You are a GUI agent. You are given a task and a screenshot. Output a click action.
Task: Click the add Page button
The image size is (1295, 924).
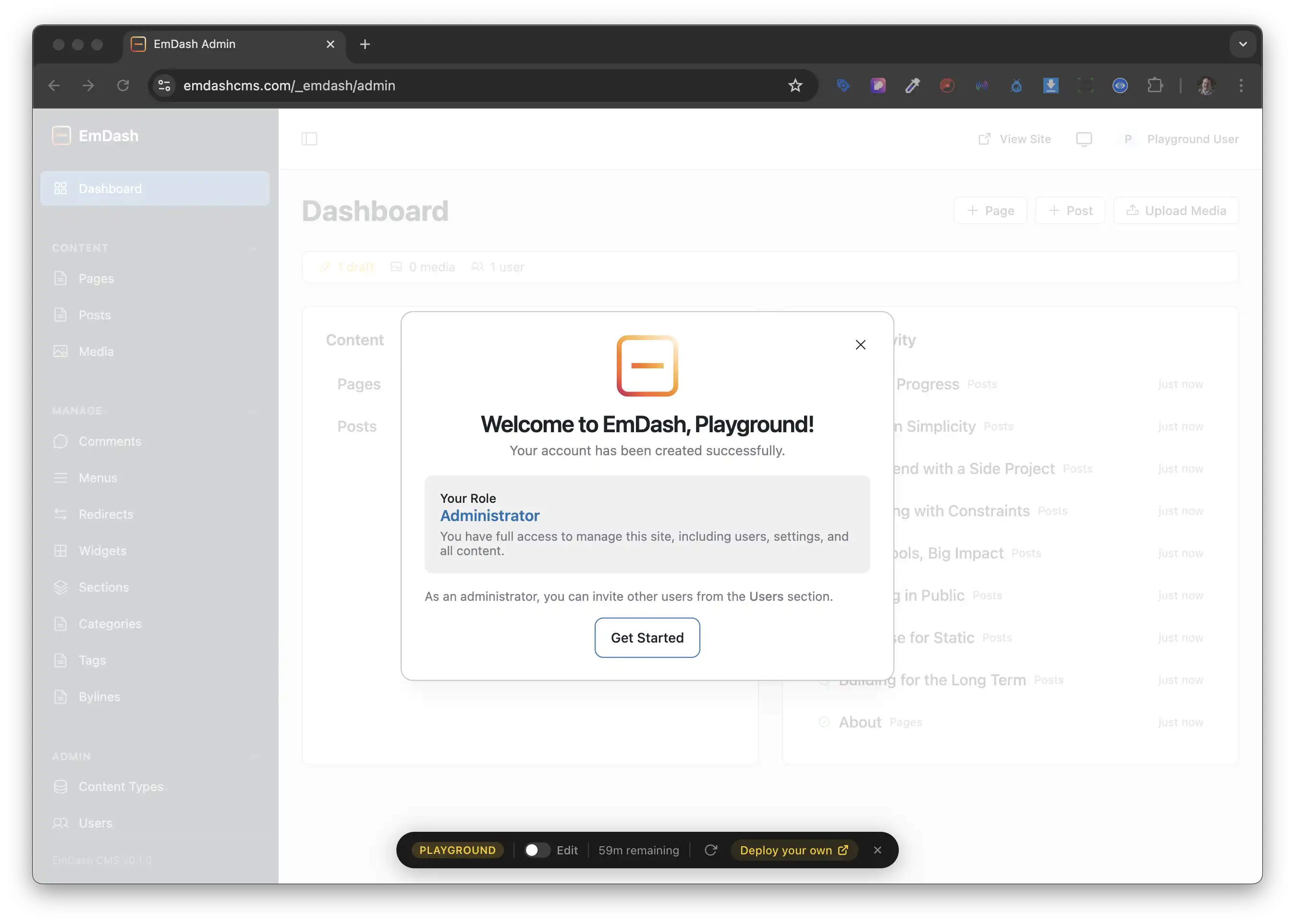tap(990, 210)
